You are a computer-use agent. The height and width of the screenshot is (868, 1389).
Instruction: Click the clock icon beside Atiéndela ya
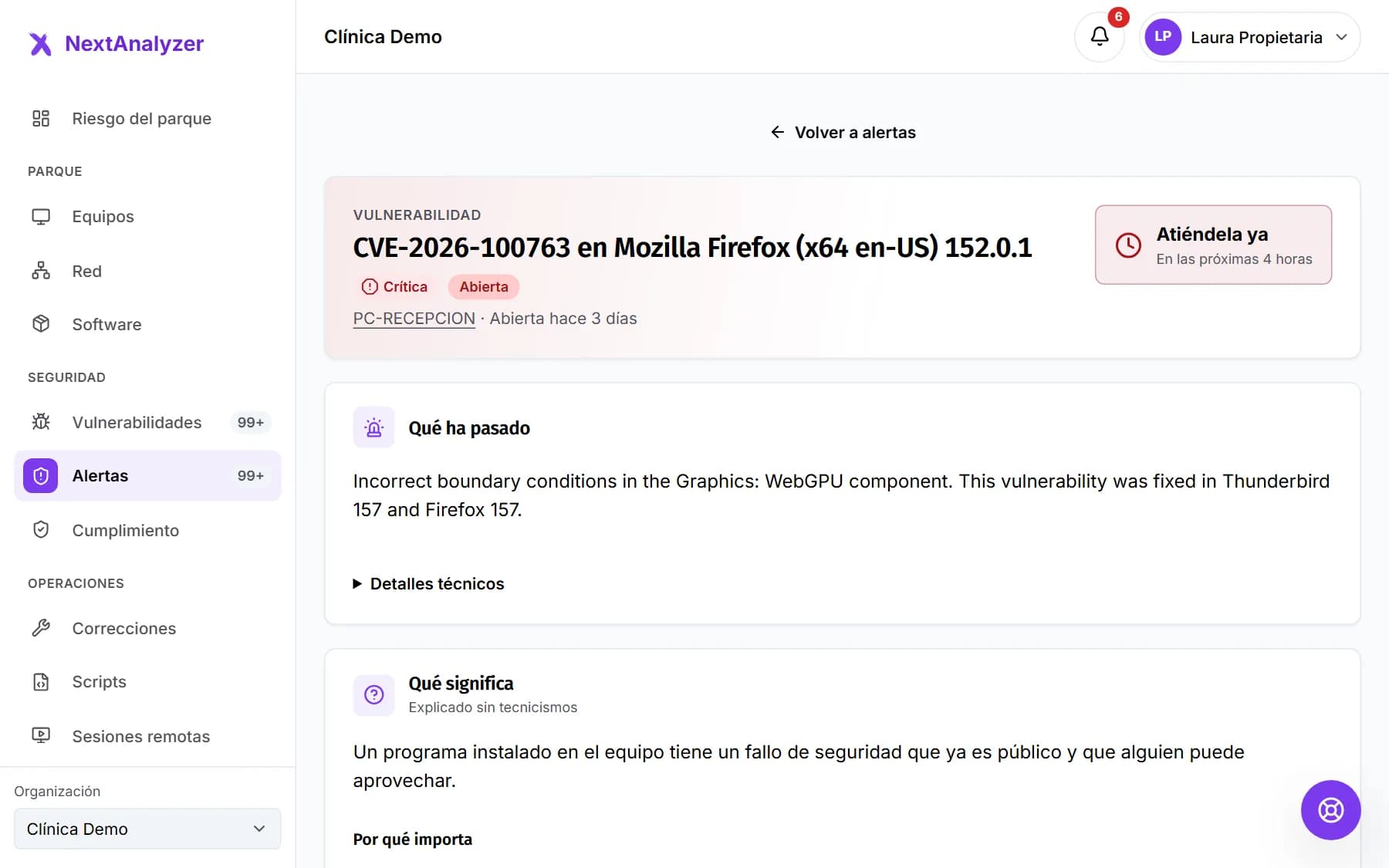tap(1128, 245)
